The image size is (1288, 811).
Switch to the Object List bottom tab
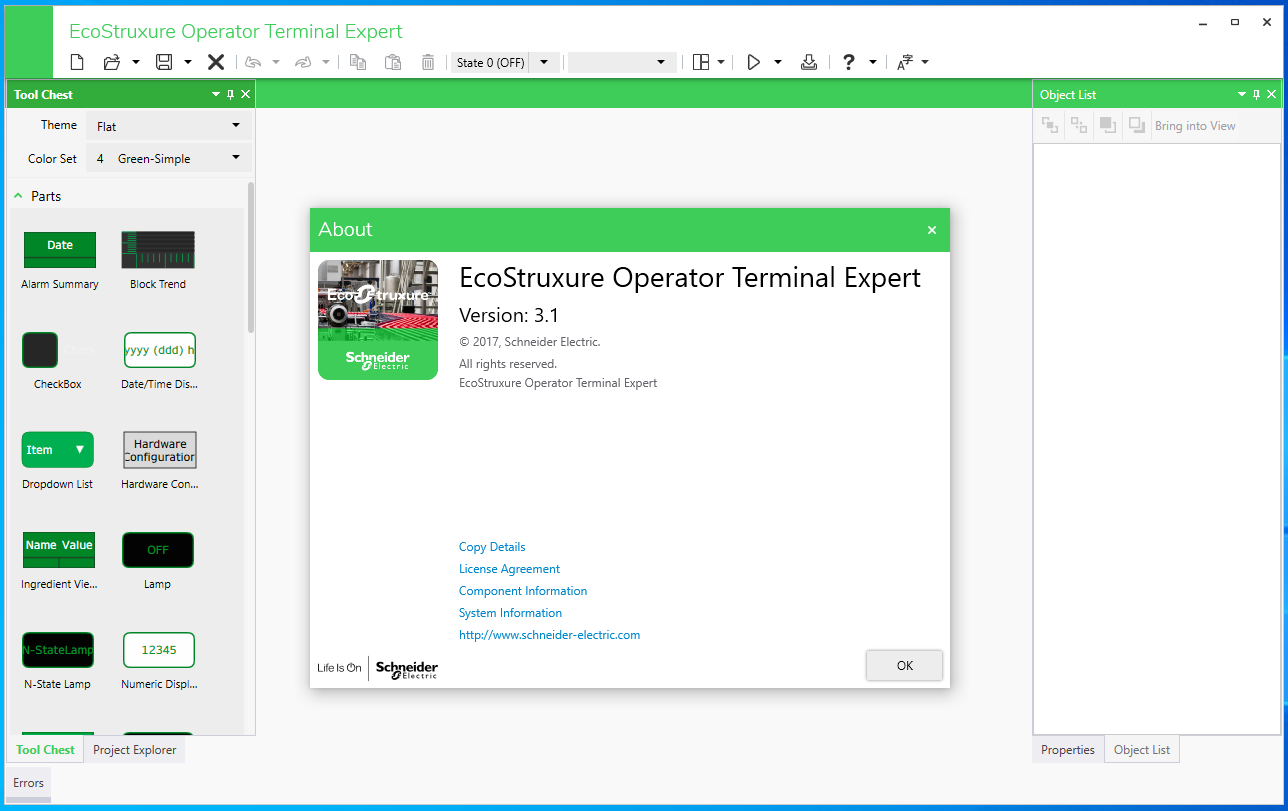click(1142, 749)
